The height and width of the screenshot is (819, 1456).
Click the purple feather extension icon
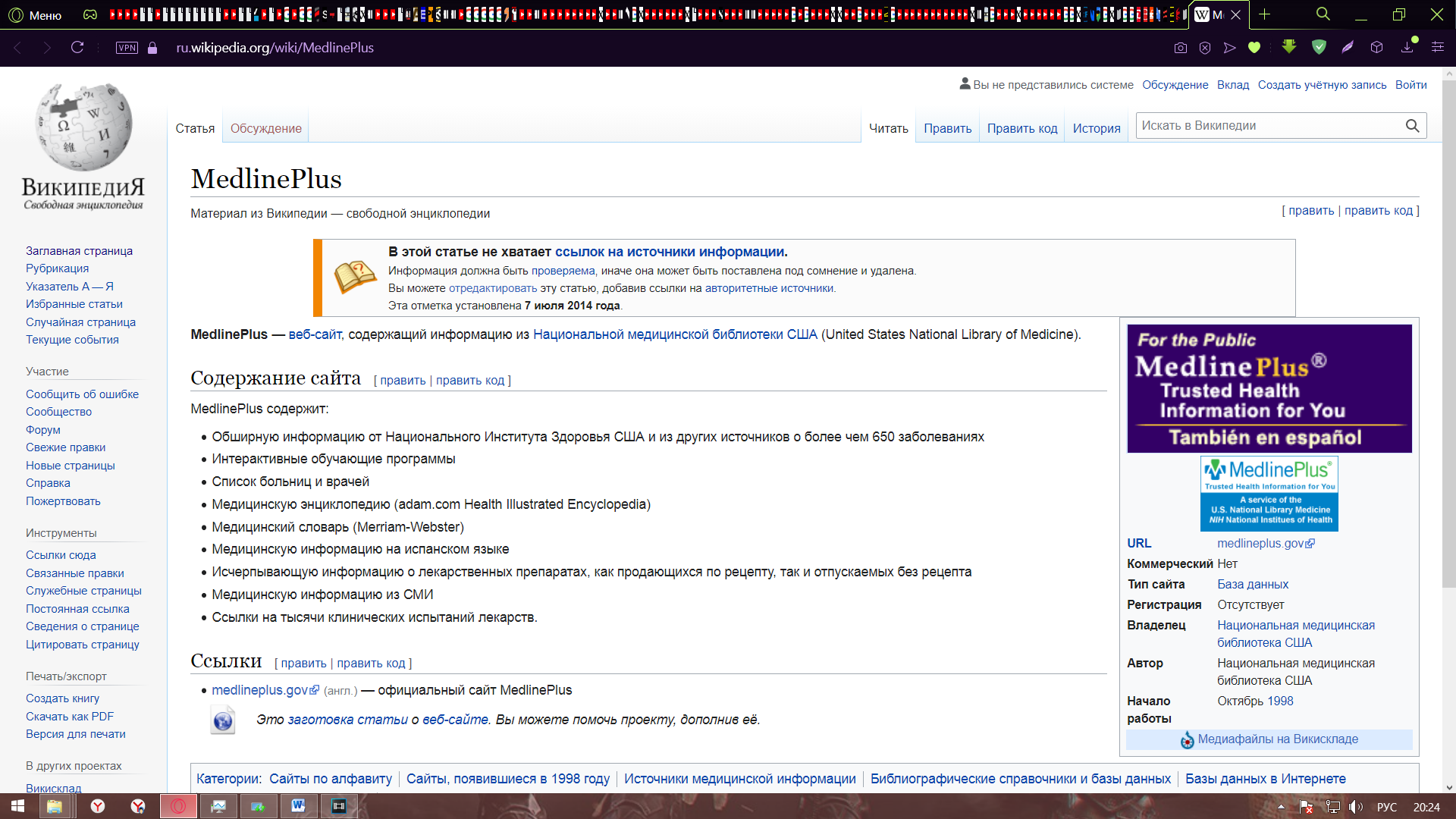click(1348, 47)
